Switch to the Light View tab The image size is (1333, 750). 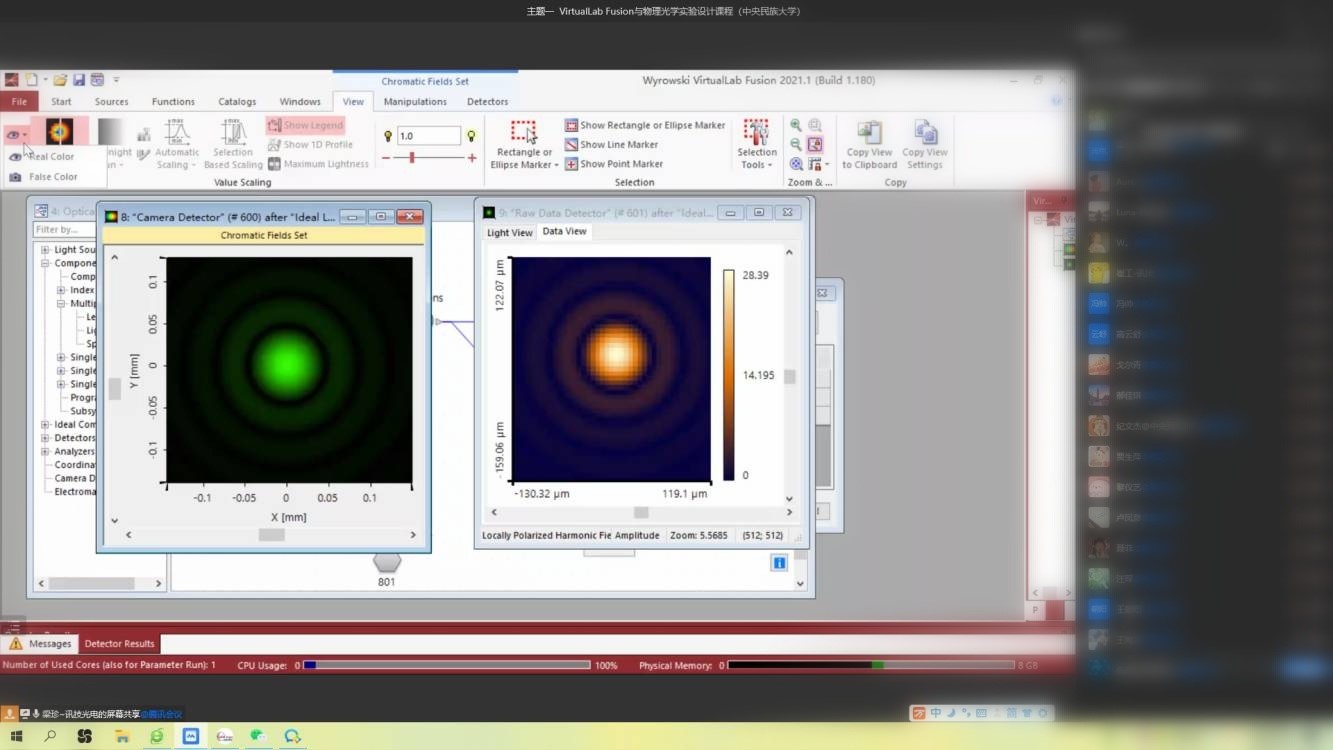[509, 233]
